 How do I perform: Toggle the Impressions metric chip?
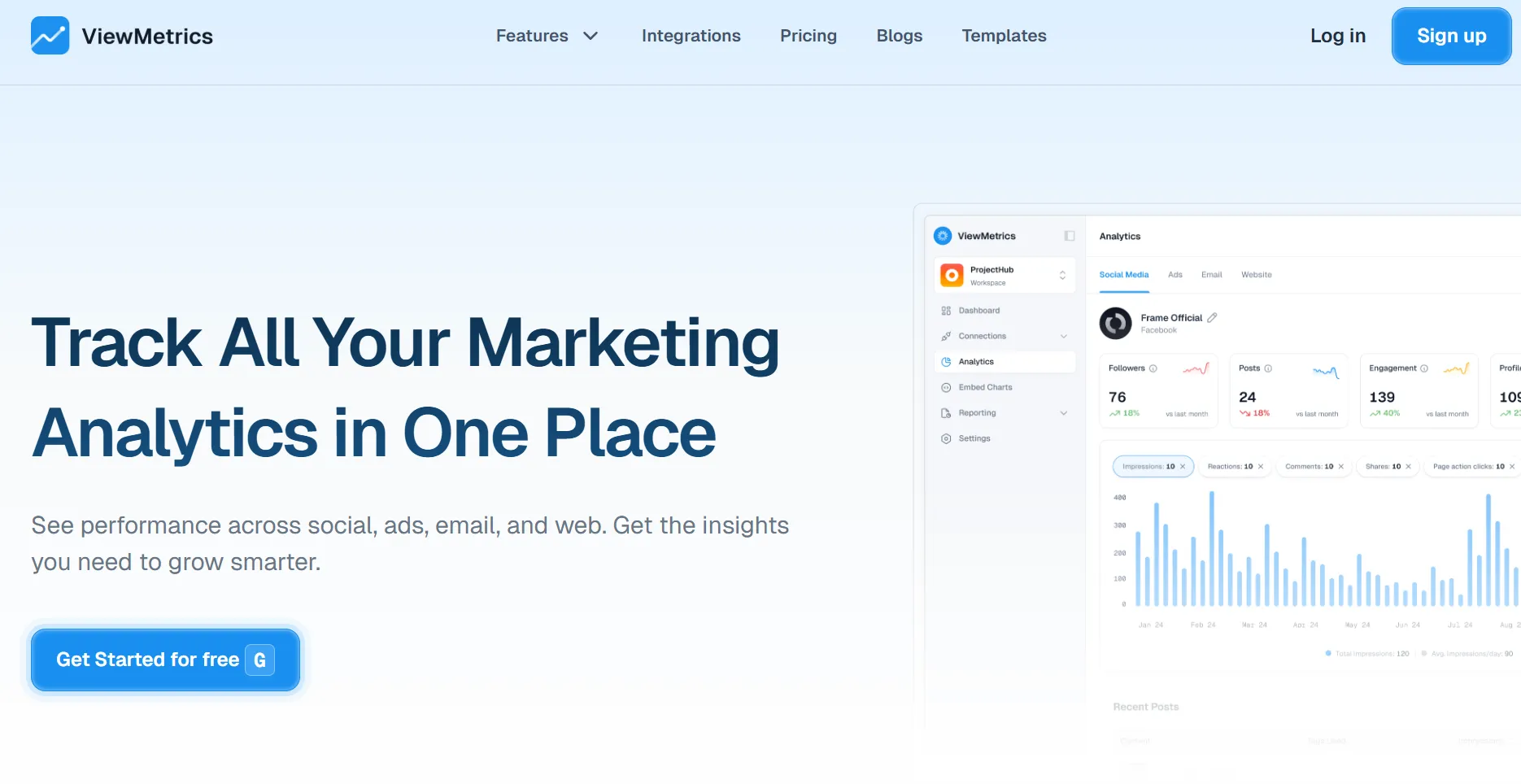[1148, 467]
